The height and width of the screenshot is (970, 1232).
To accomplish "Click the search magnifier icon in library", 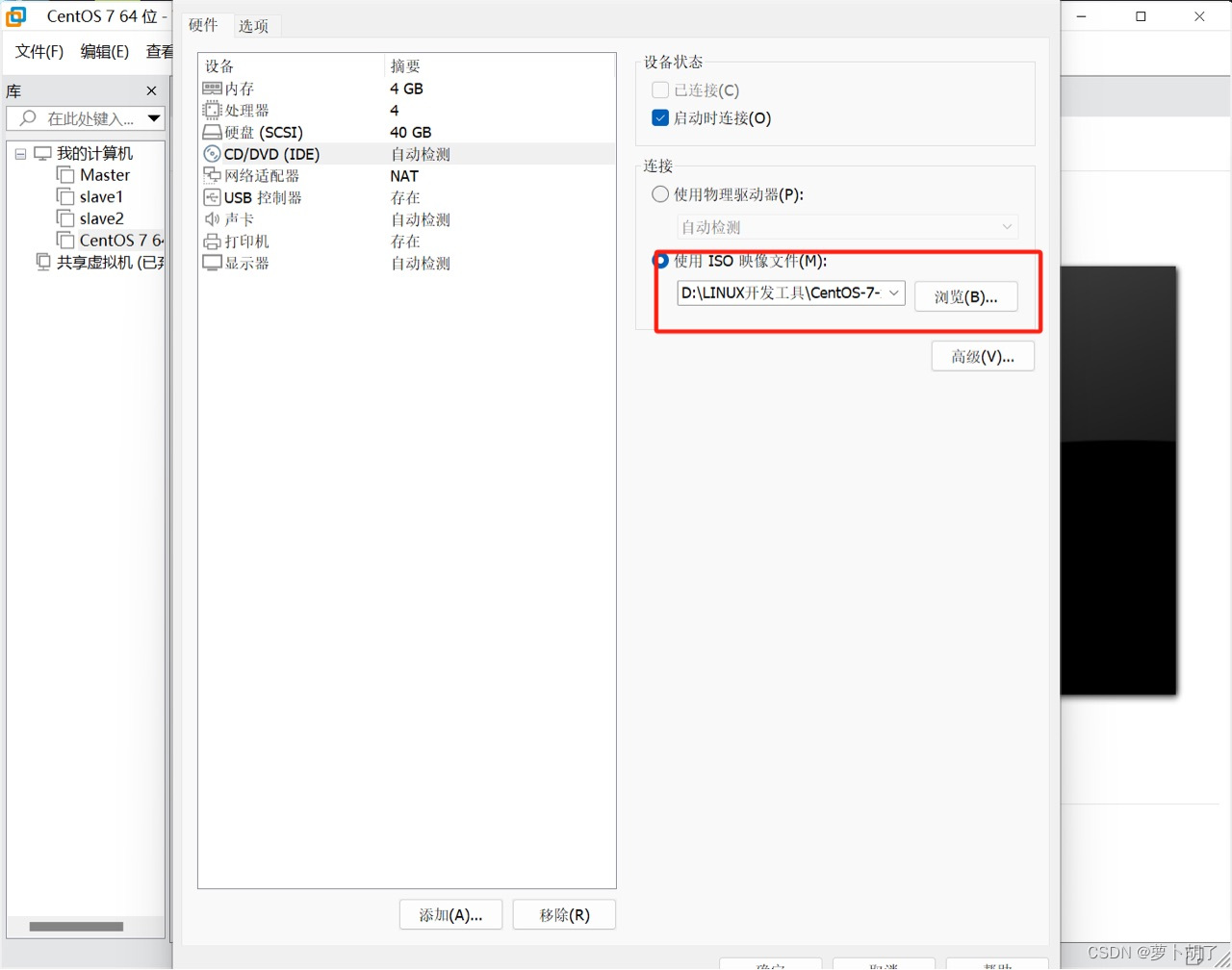I will [x=28, y=117].
